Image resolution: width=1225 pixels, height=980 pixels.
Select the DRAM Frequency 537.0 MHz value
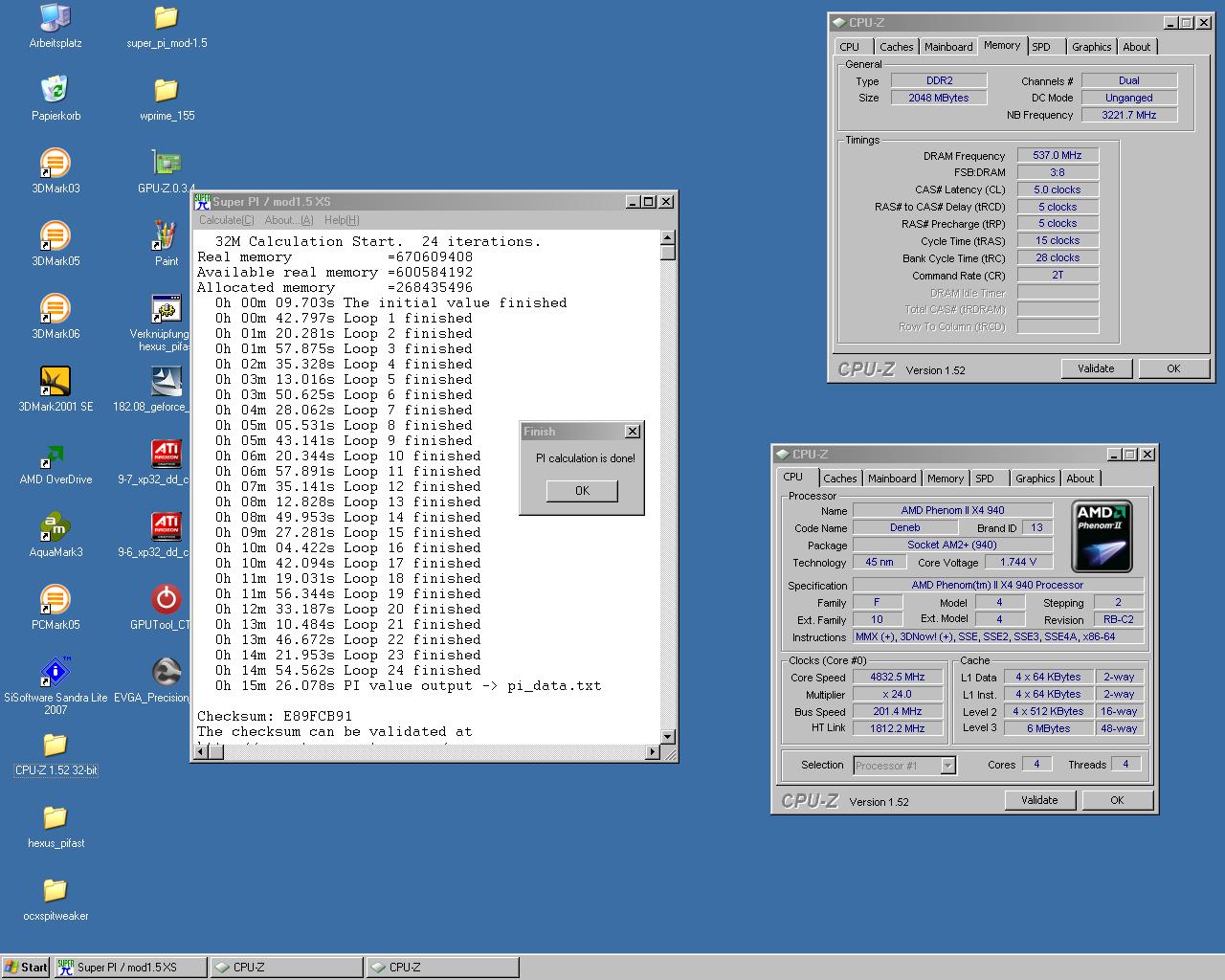(1058, 155)
